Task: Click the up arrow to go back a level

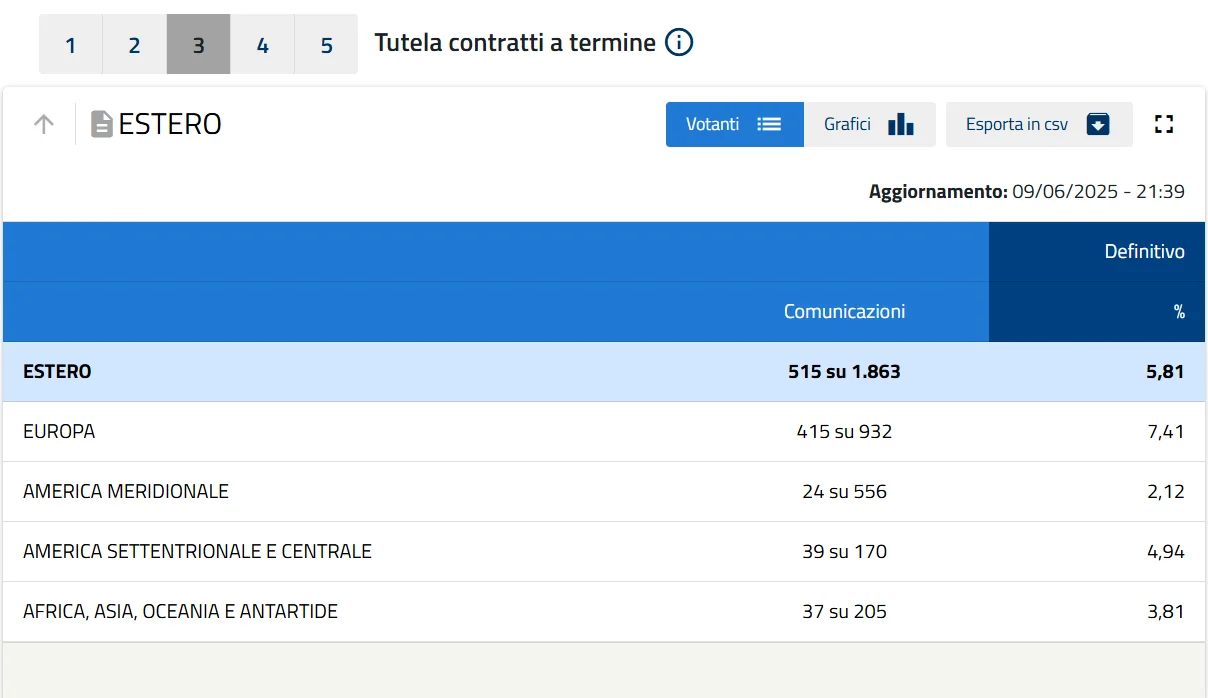Action: coord(43,124)
